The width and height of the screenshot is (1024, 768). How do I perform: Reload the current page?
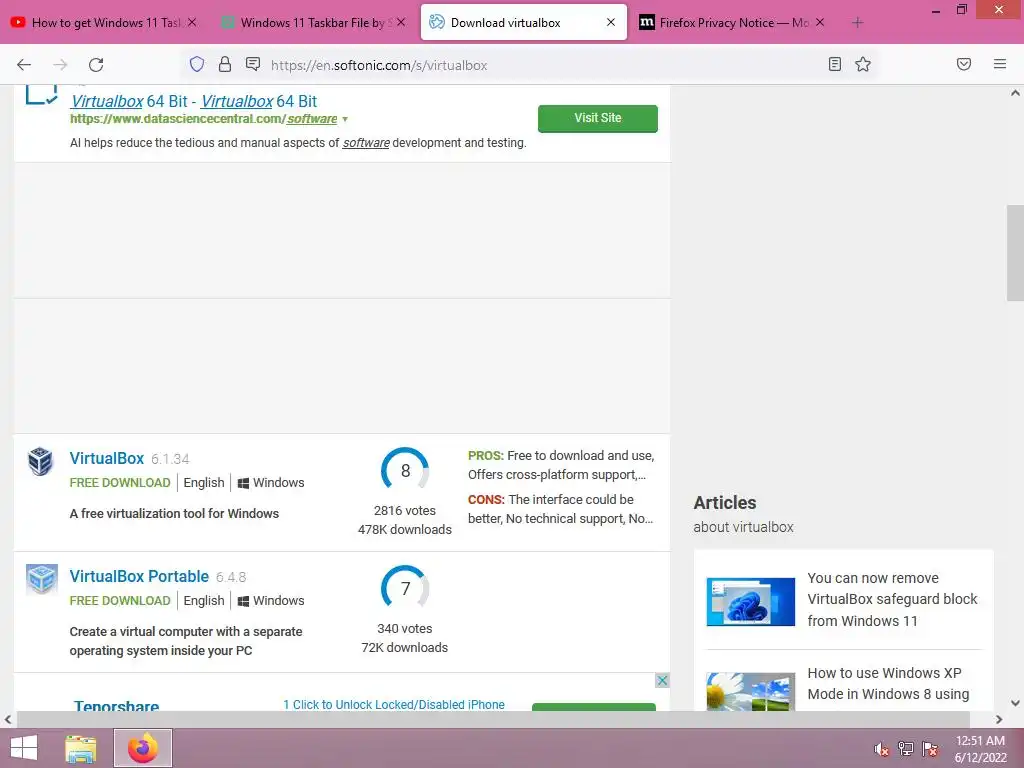click(96, 65)
